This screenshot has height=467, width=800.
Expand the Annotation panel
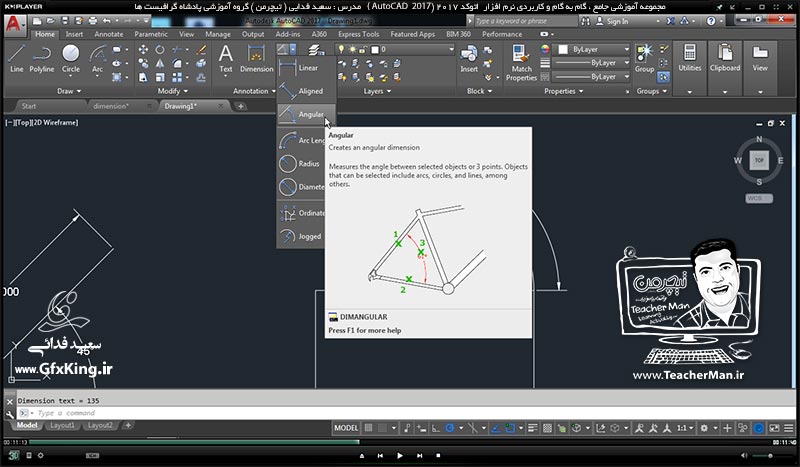[x=254, y=91]
